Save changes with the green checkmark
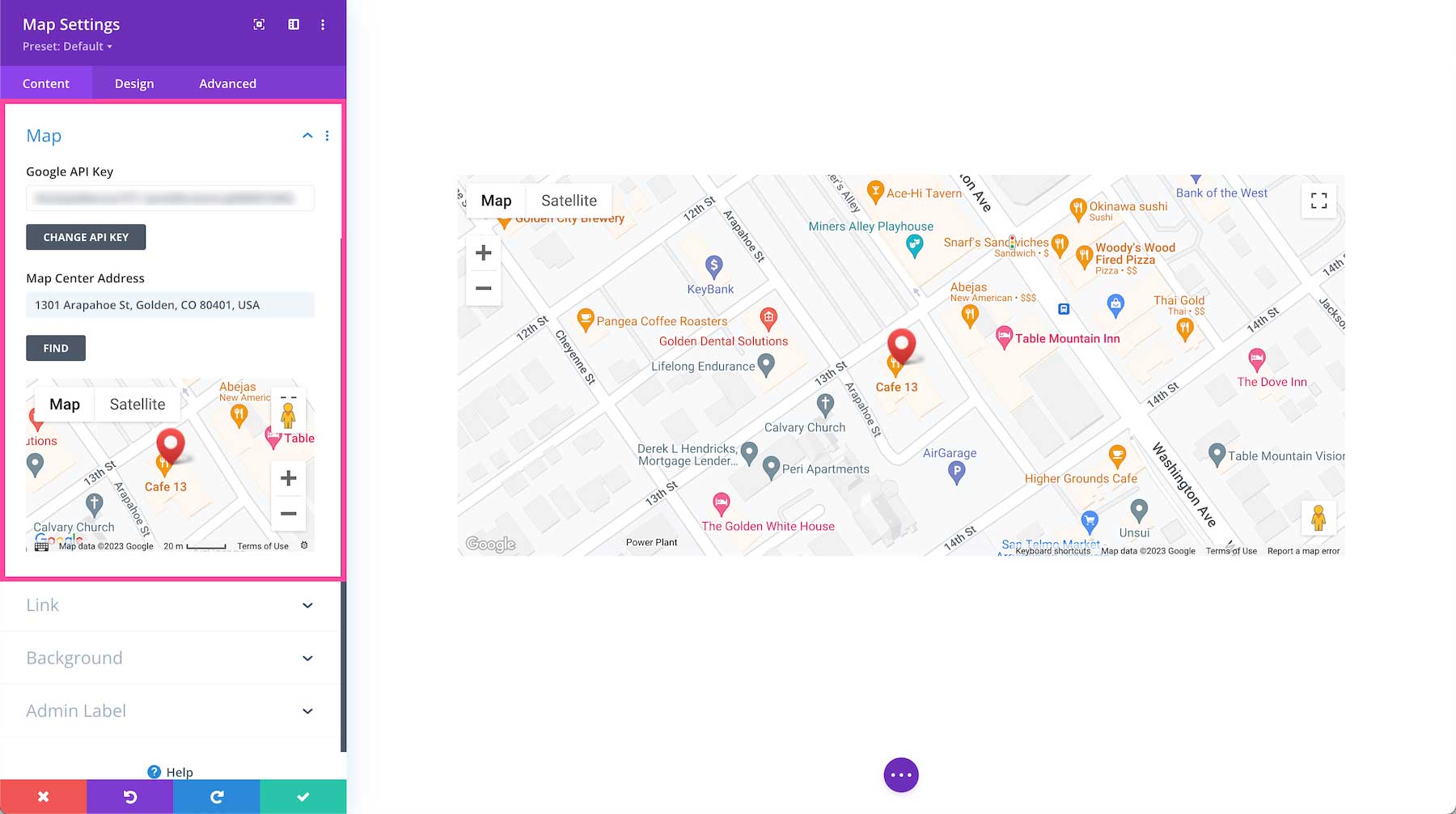The width and height of the screenshot is (1456, 814). point(303,796)
